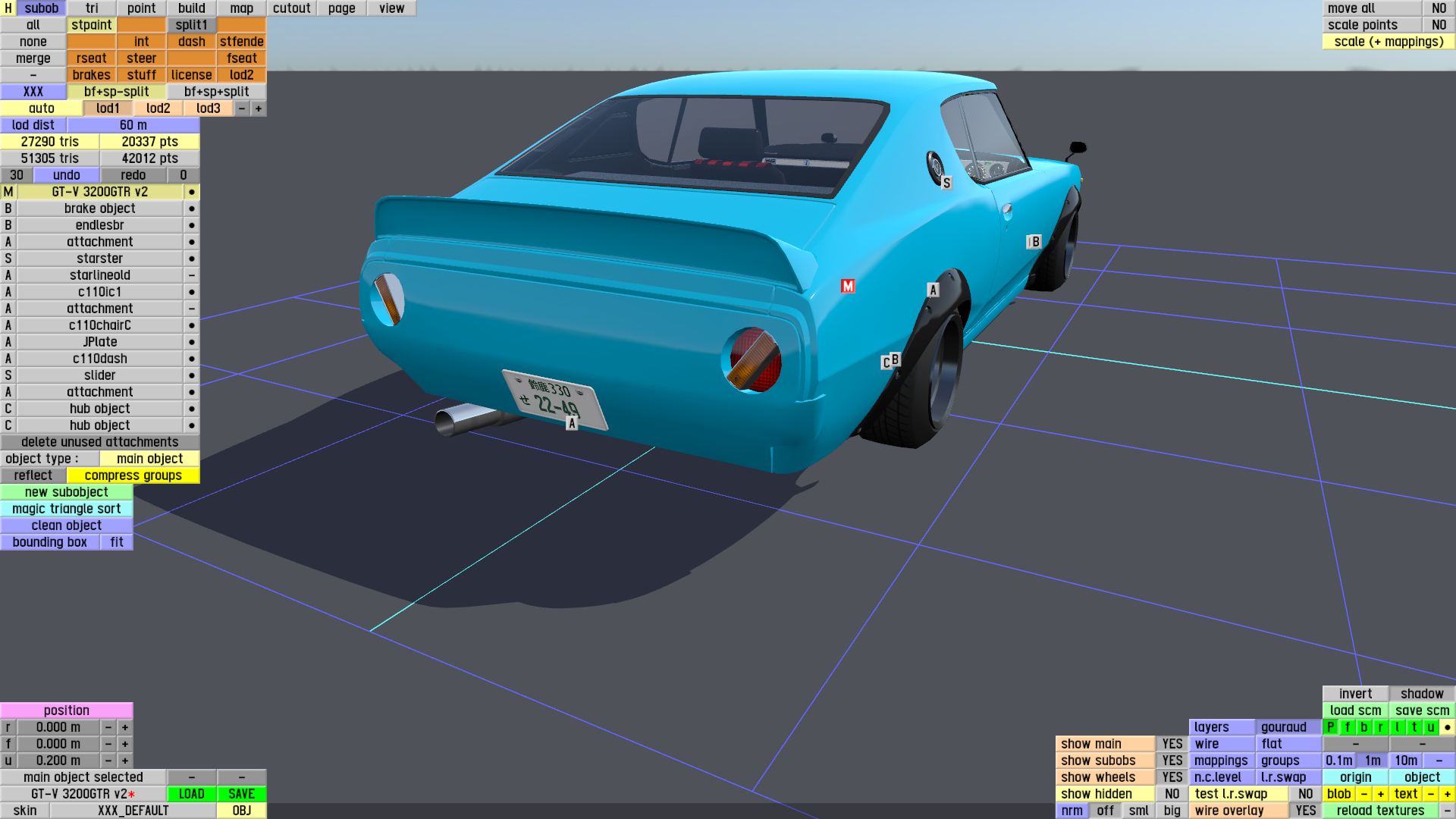This screenshot has width=1456, height=819.
Task: Click the green SAVE button
Action: point(241,794)
